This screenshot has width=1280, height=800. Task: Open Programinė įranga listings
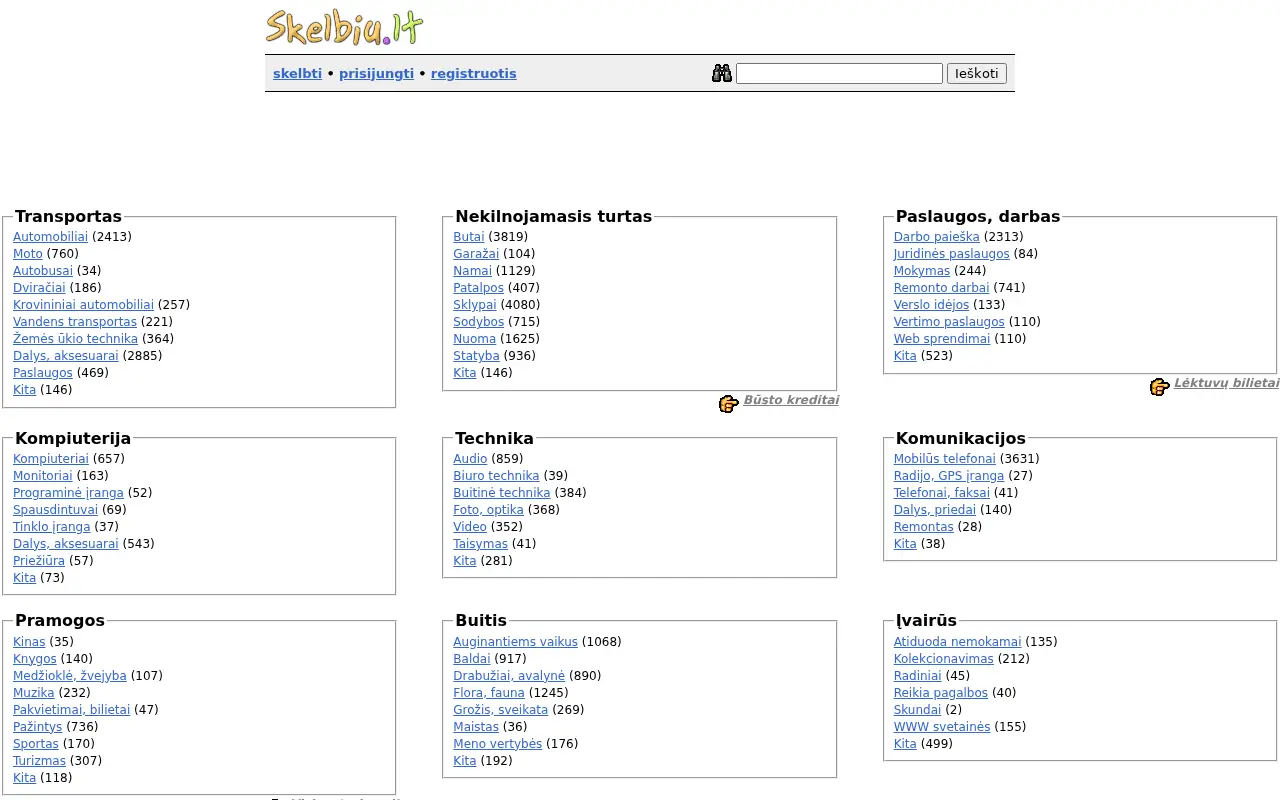(68, 493)
